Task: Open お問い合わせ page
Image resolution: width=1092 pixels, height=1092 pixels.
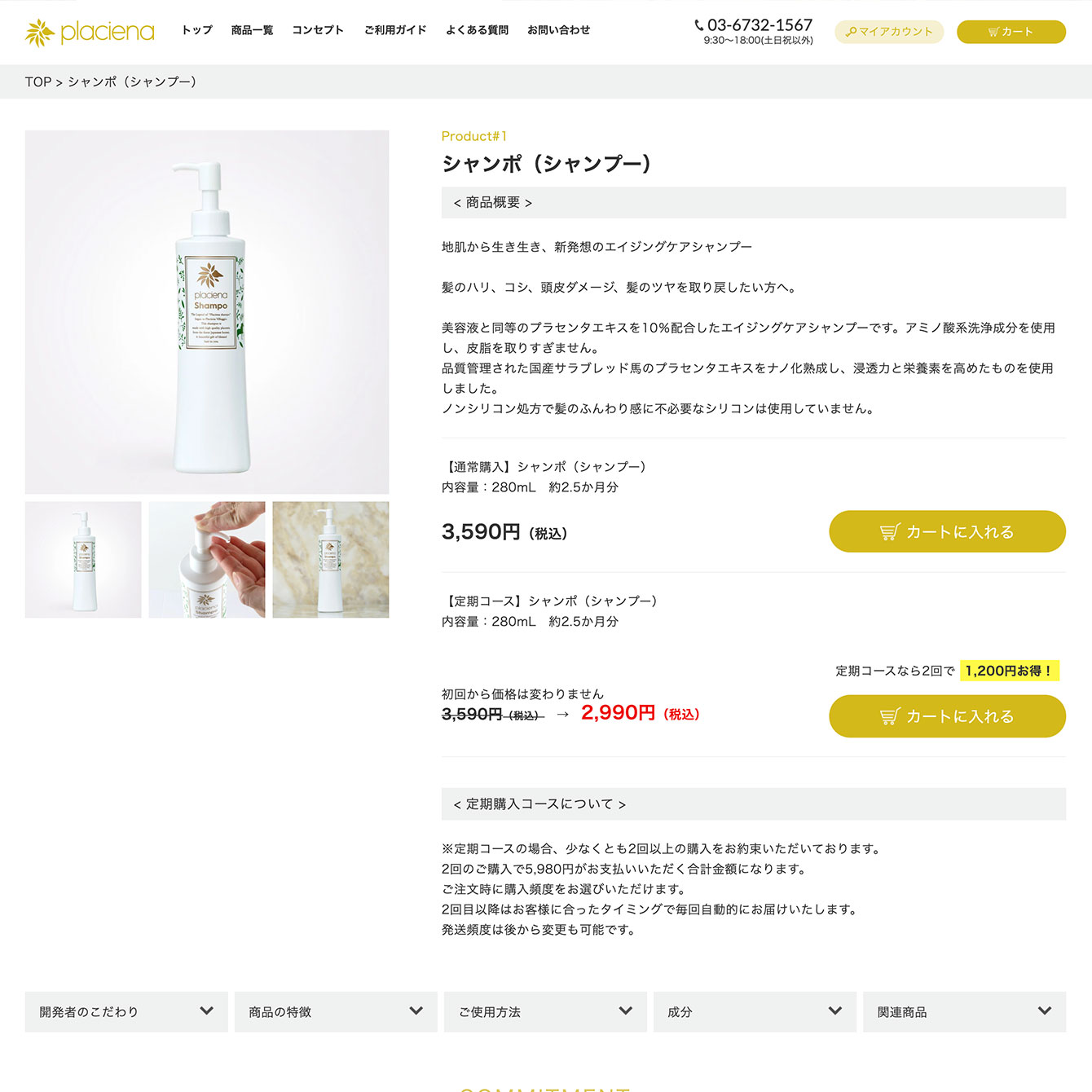Action: 559,30
